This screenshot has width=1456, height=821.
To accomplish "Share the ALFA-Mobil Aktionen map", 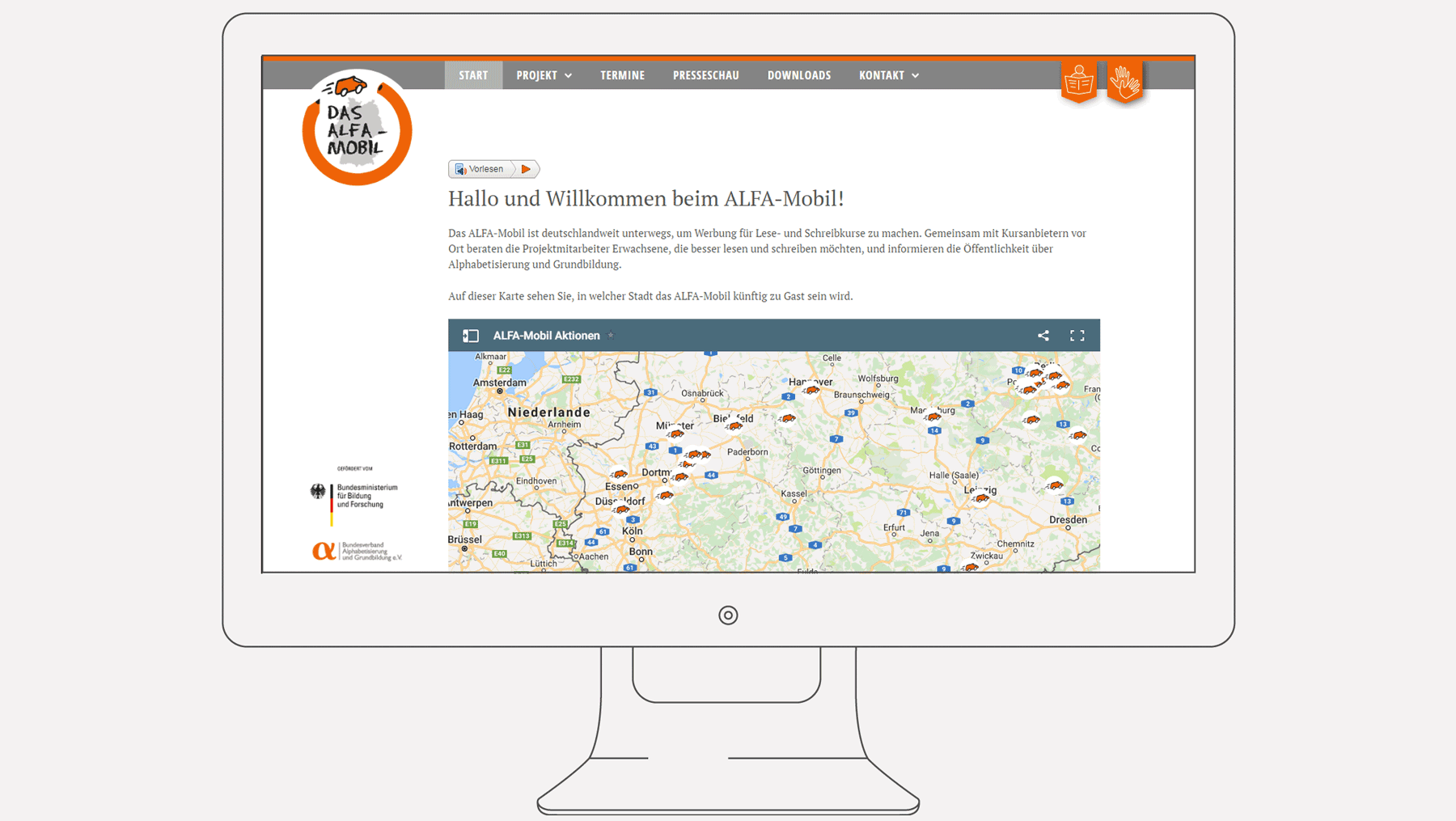I will (1043, 336).
